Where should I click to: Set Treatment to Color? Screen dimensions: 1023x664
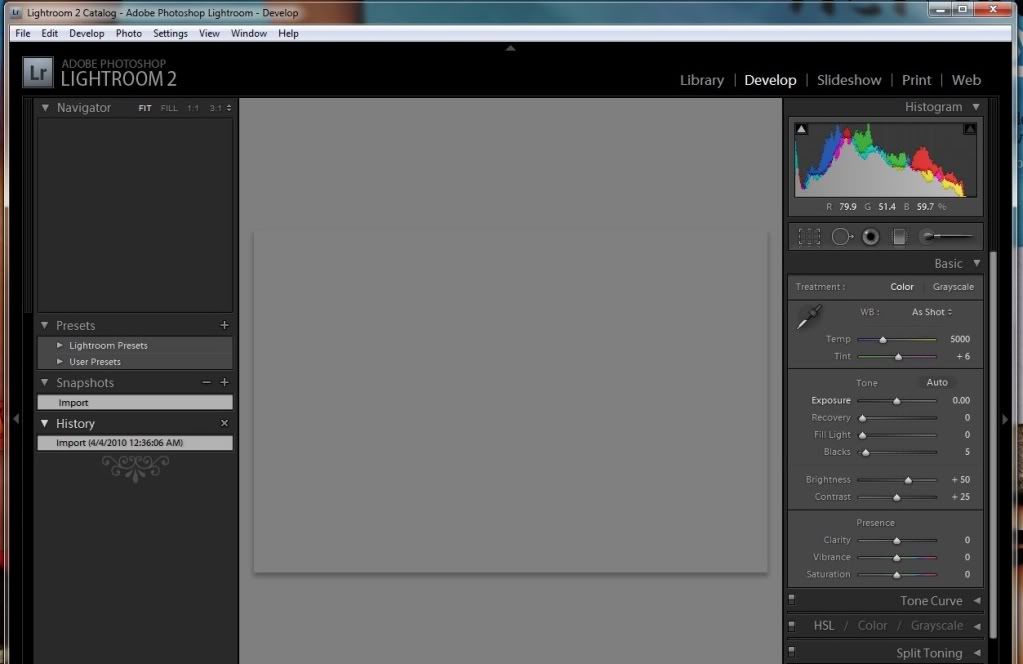(x=902, y=286)
